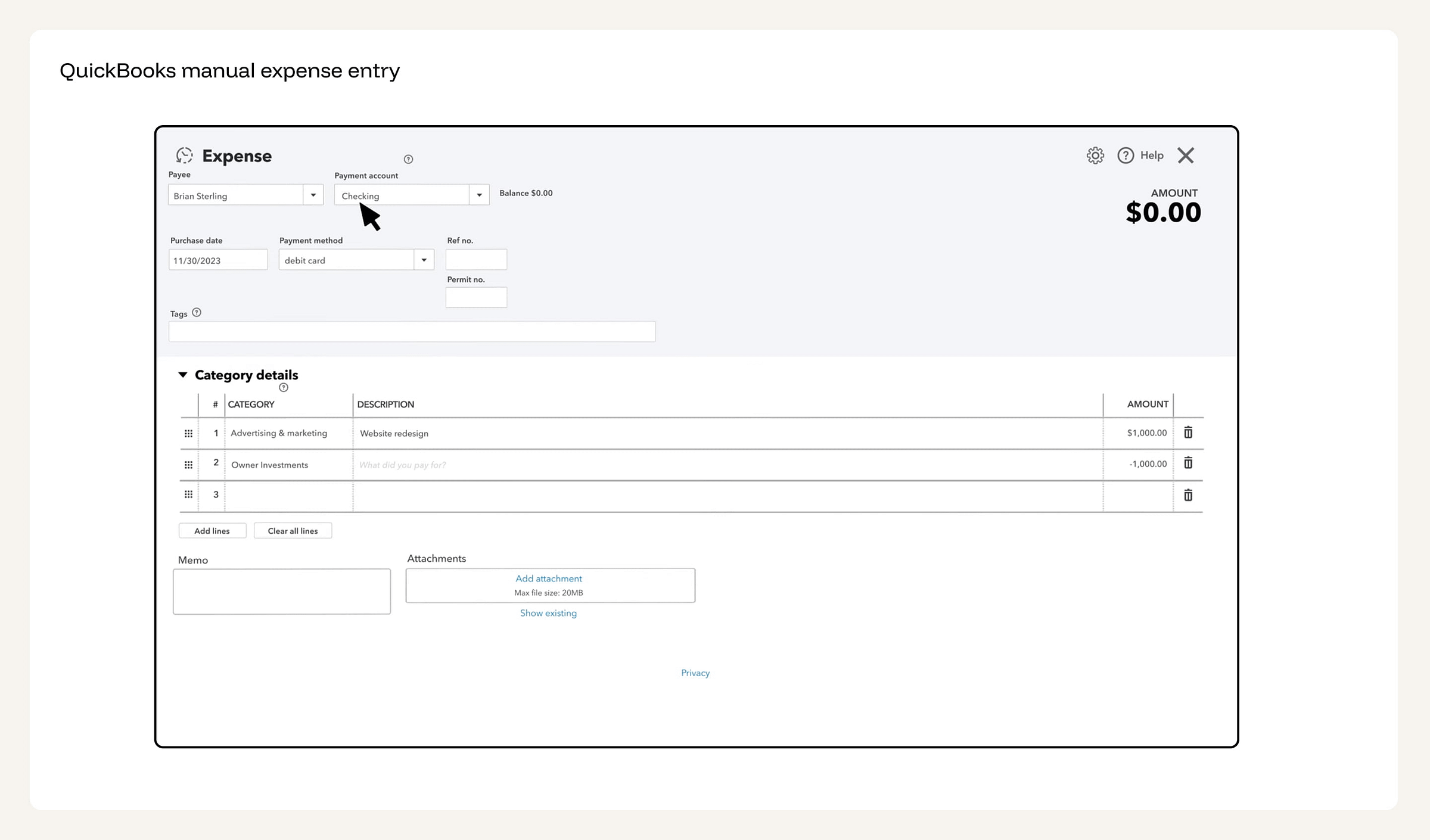This screenshot has height=840, width=1430.
Task: Delete empty line 3 with trash icon
Action: 1188,495
